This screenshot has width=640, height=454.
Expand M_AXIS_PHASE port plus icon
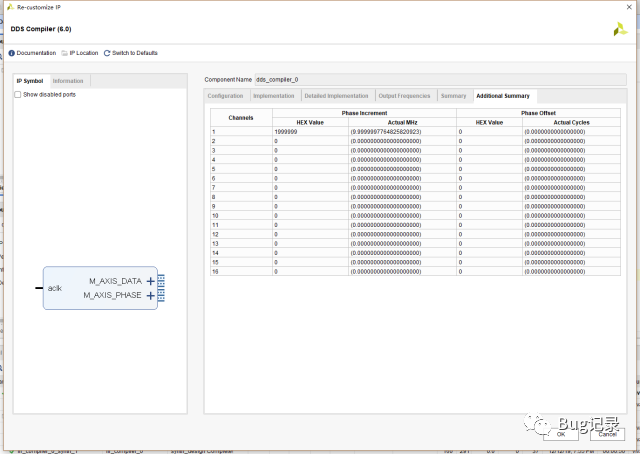coord(151,295)
